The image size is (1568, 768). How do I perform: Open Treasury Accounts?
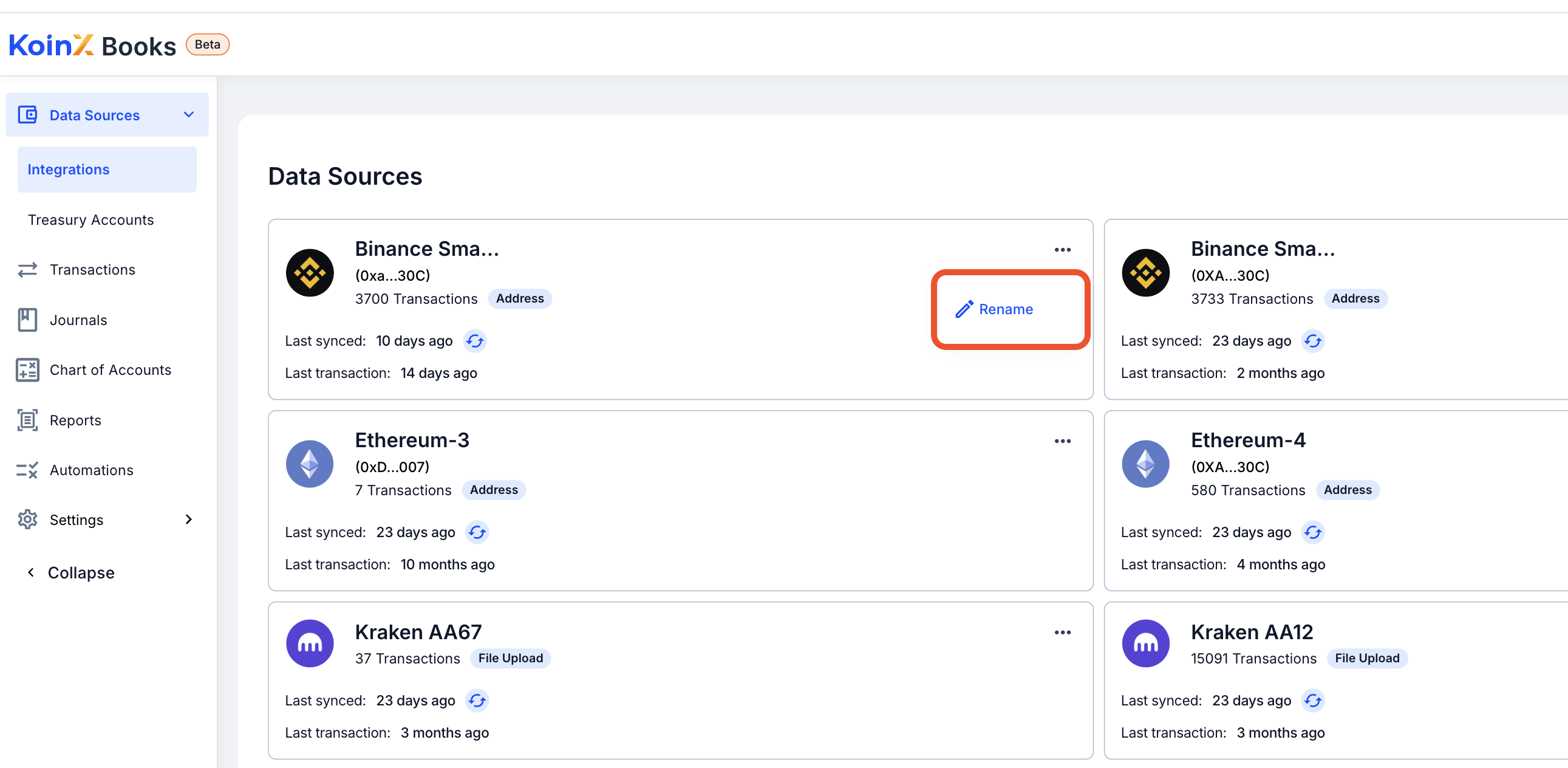pyautogui.click(x=90, y=220)
